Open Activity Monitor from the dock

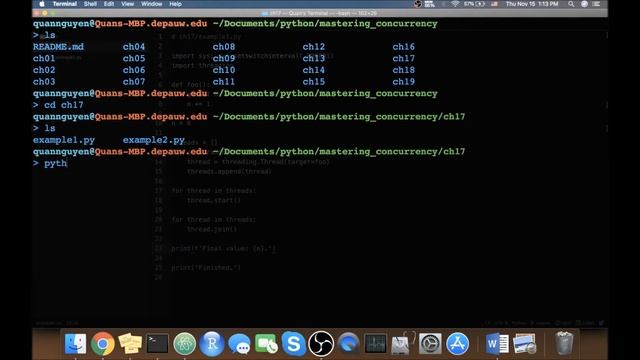pyautogui.click(x=376, y=343)
